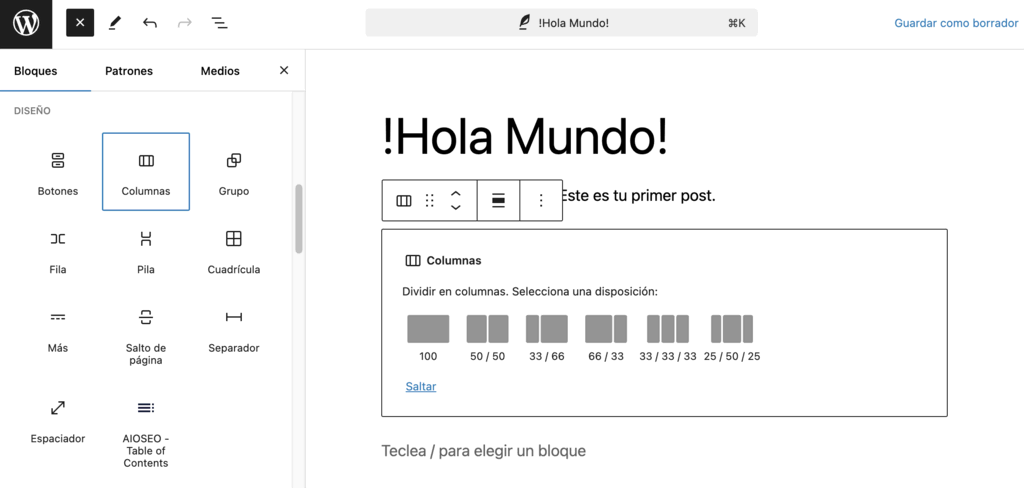The height and width of the screenshot is (488, 1024).
Task: Open the document overview list view
Action: coord(219,23)
